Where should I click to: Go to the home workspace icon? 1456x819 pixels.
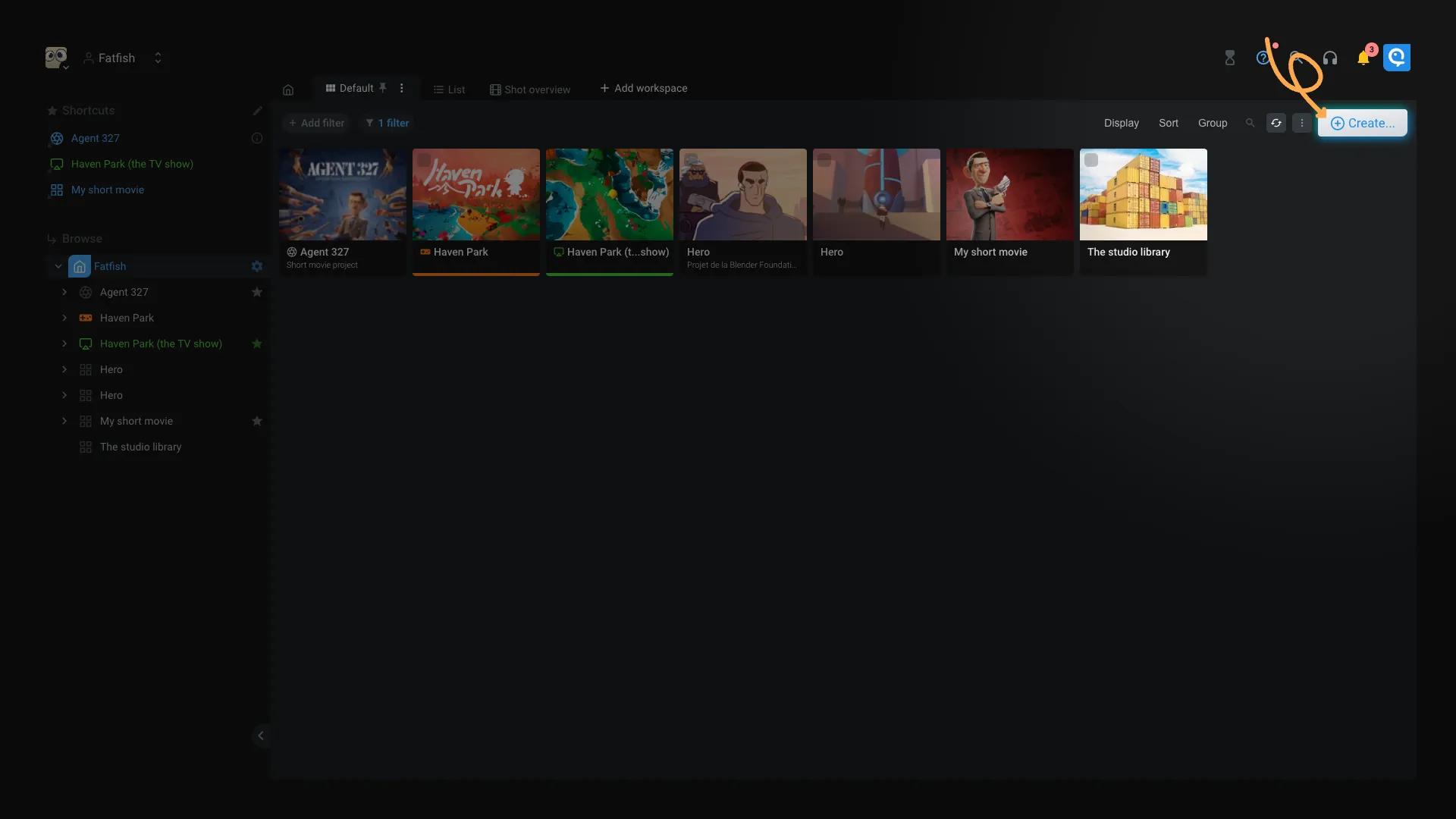(x=288, y=89)
